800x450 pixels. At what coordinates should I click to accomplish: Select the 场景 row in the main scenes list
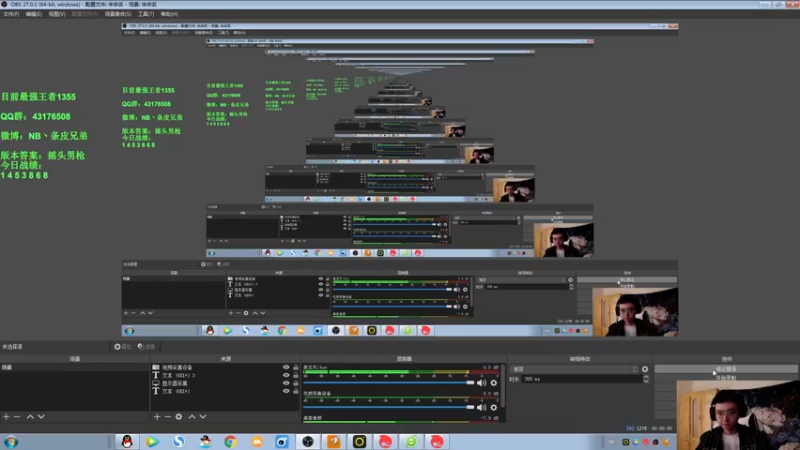tap(74, 367)
